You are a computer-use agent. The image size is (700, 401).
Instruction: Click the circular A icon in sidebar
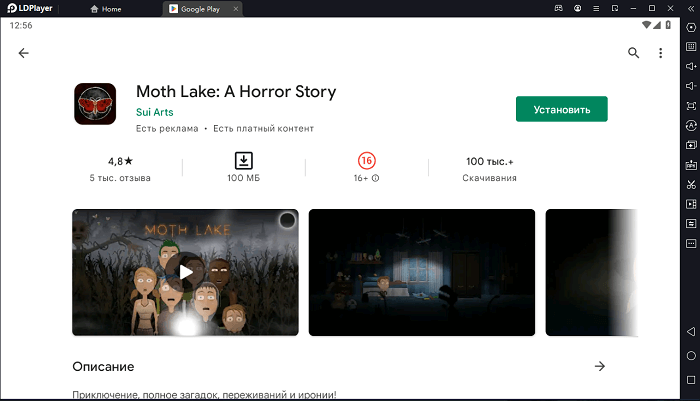(691, 125)
